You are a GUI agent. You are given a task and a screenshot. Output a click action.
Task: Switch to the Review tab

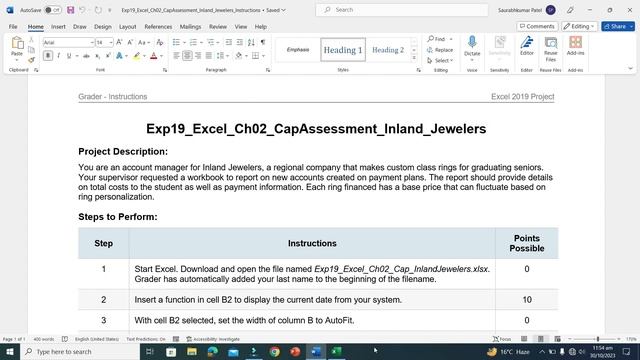[218, 27]
